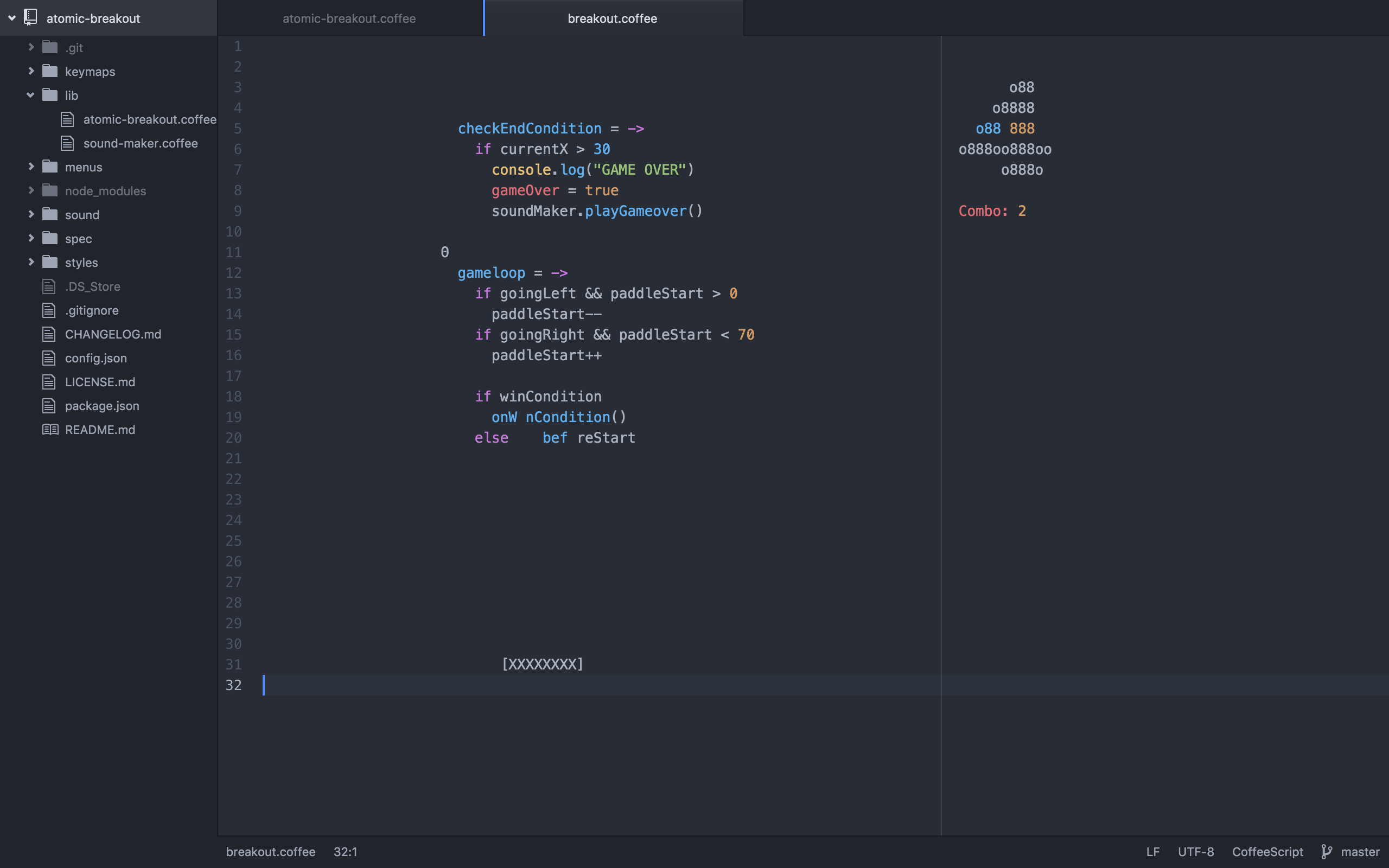Open CHANGELOG.md in the tree view
1389x868 pixels.
113,334
